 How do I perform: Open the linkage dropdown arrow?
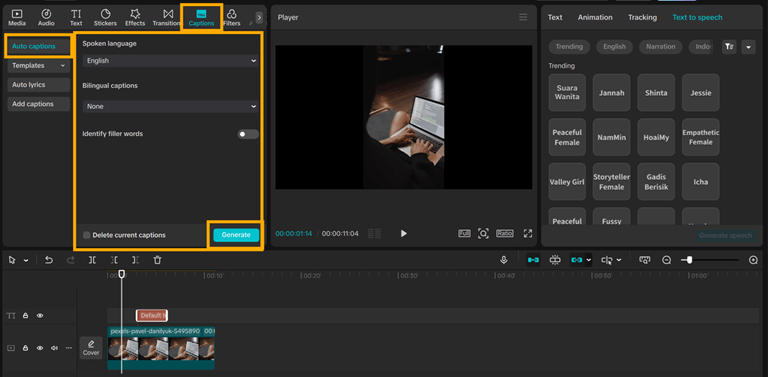click(589, 260)
